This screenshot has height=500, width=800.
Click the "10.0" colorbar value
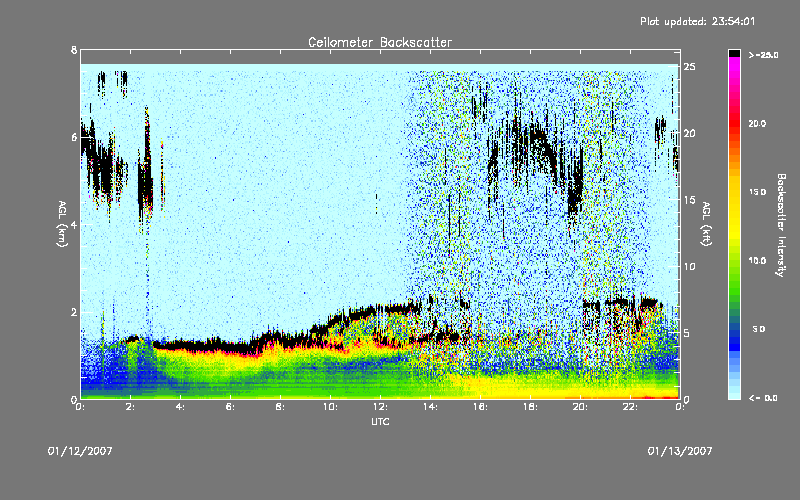[757, 260]
